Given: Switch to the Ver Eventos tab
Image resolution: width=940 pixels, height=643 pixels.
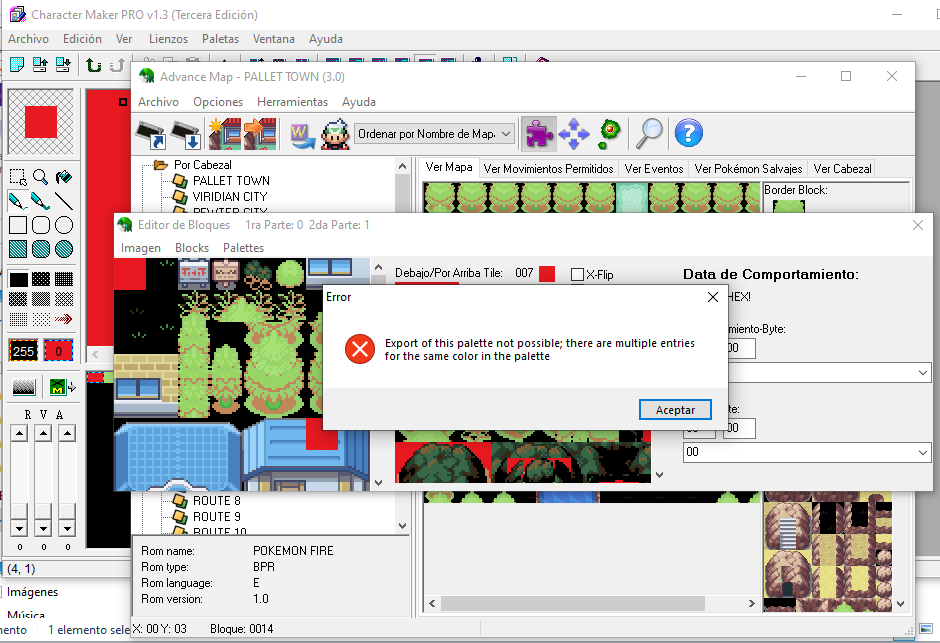Looking at the screenshot, I should (654, 169).
